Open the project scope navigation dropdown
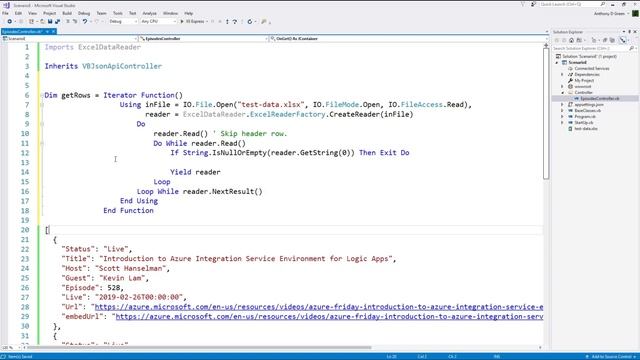This screenshot has height=360, width=640. coord(69,39)
